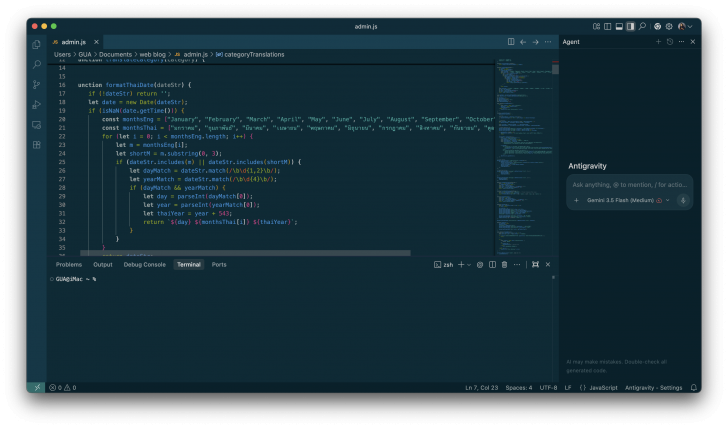Open the account avatar dropdown
Viewport: 728px width, 428px height.
pyautogui.click(x=685, y=26)
